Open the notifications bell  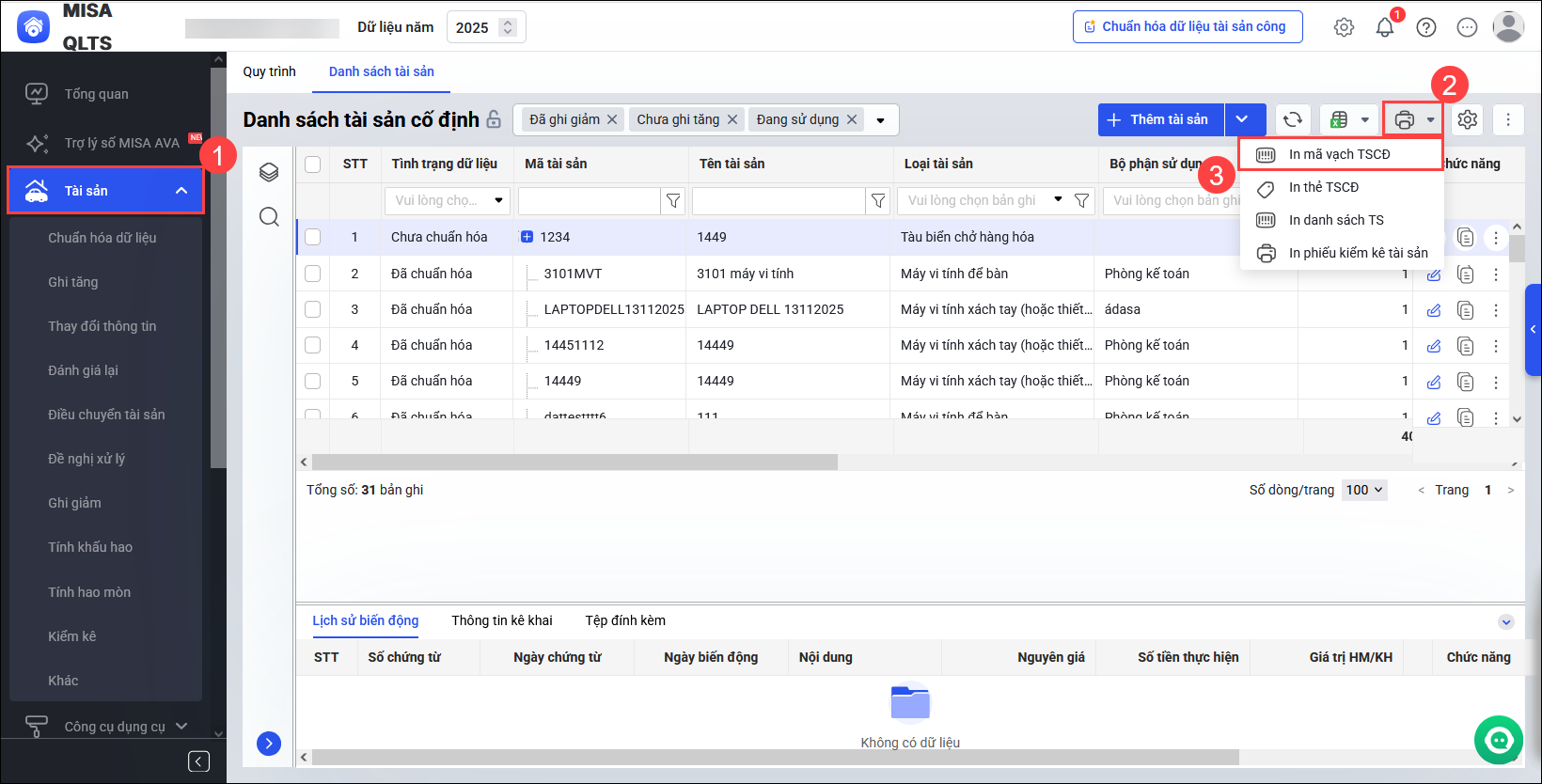tap(1385, 27)
